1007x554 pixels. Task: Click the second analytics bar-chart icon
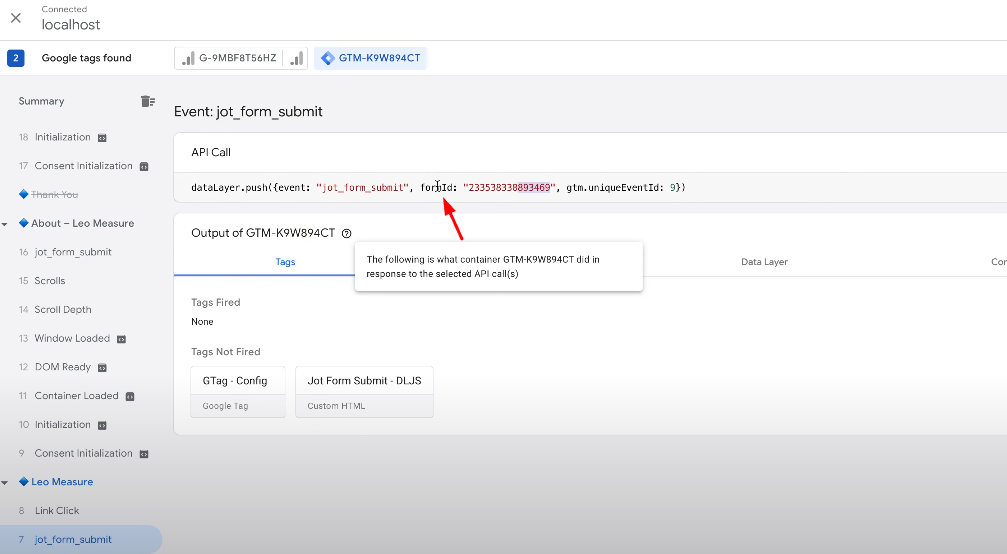coord(296,58)
